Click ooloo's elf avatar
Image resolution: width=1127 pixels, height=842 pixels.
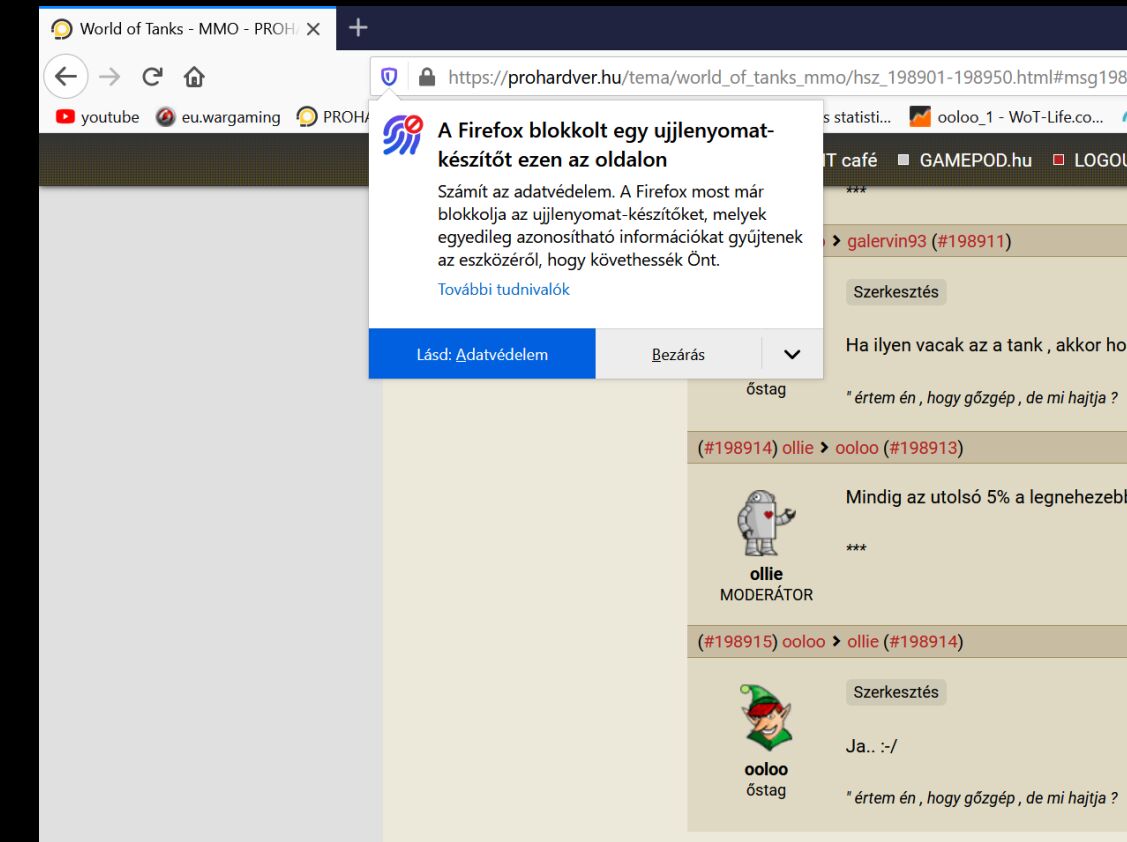pos(766,718)
